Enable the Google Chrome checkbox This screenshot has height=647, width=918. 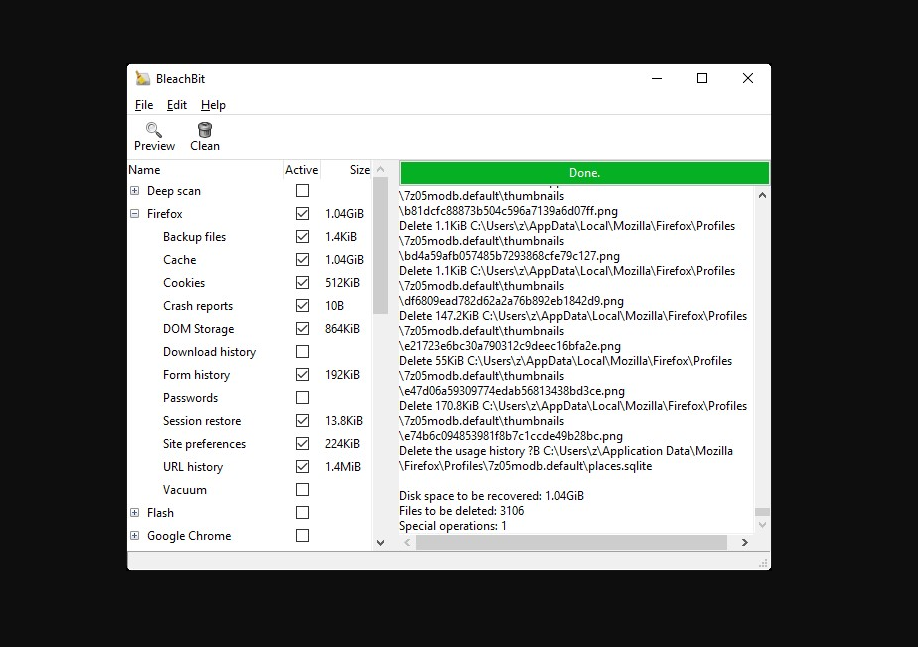(x=302, y=536)
